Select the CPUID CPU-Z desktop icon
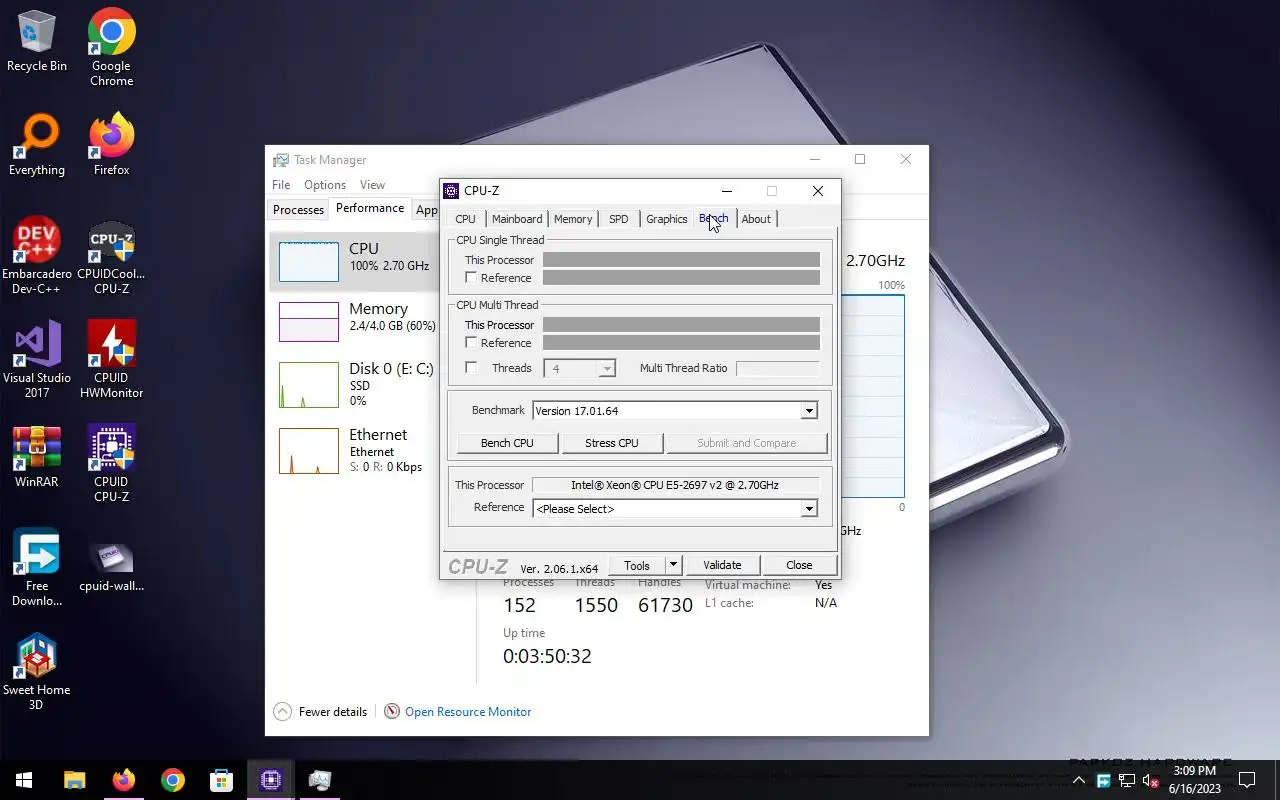This screenshot has width=1280, height=800. (x=111, y=464)
